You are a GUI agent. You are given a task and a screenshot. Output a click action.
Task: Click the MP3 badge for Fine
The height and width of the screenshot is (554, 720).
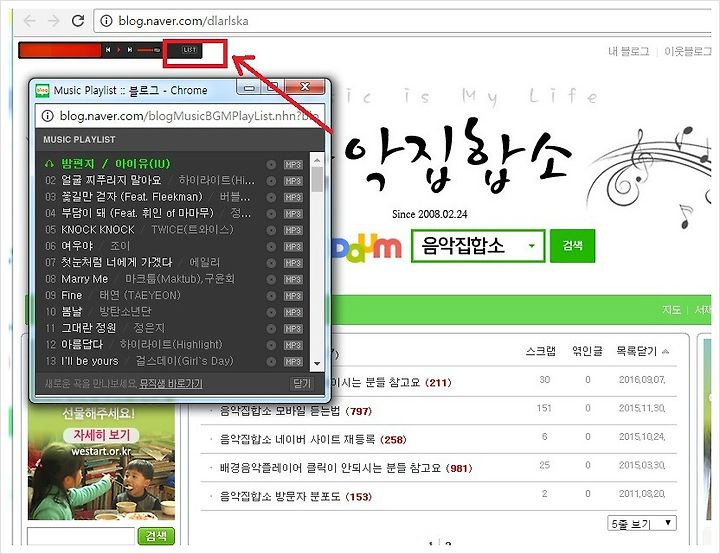293,296
